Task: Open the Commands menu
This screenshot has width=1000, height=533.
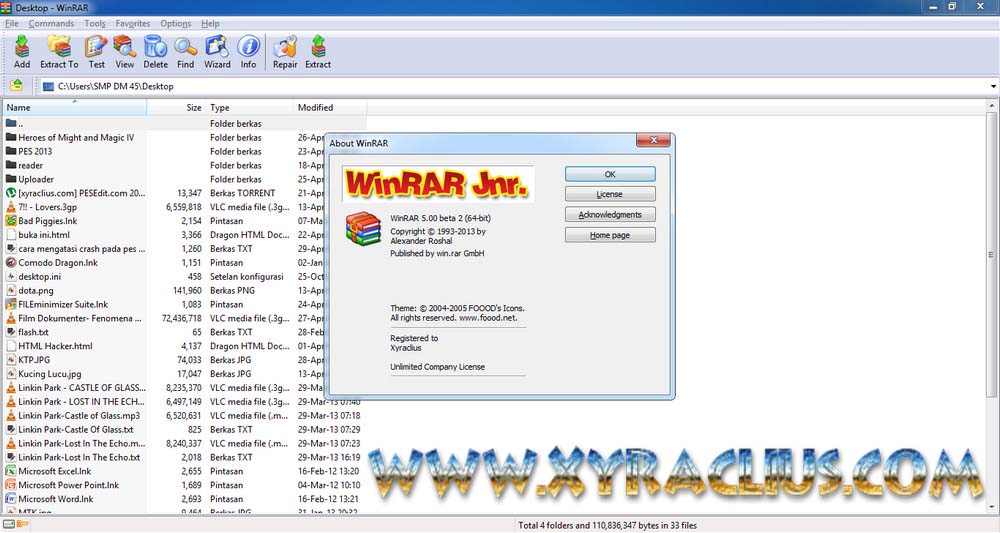Action: 51,24
